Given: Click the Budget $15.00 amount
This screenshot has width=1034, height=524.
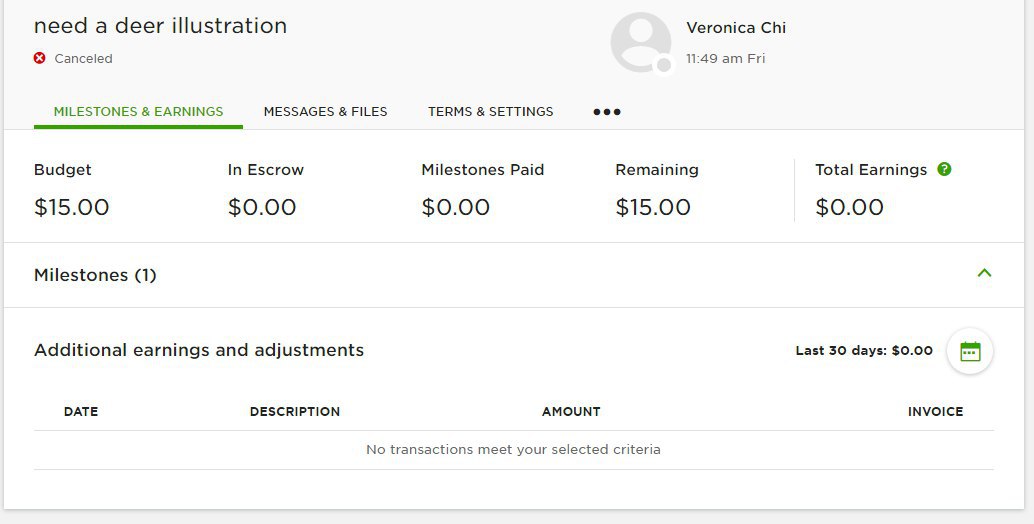Looking at the screenshot, I should click(71, 207).
